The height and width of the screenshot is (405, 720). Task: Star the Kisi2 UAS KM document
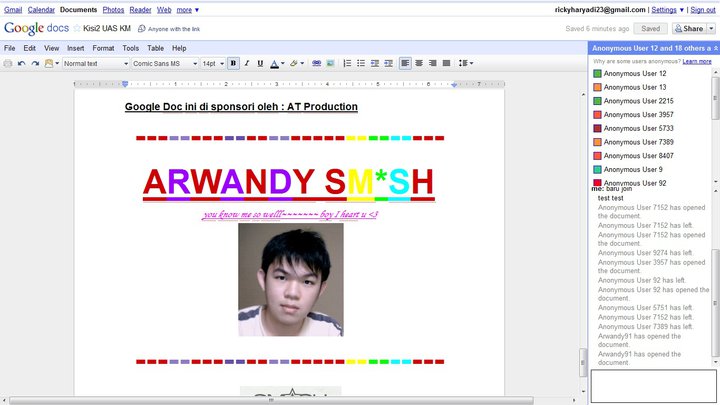pyautogui.click(x=77, y=29)
